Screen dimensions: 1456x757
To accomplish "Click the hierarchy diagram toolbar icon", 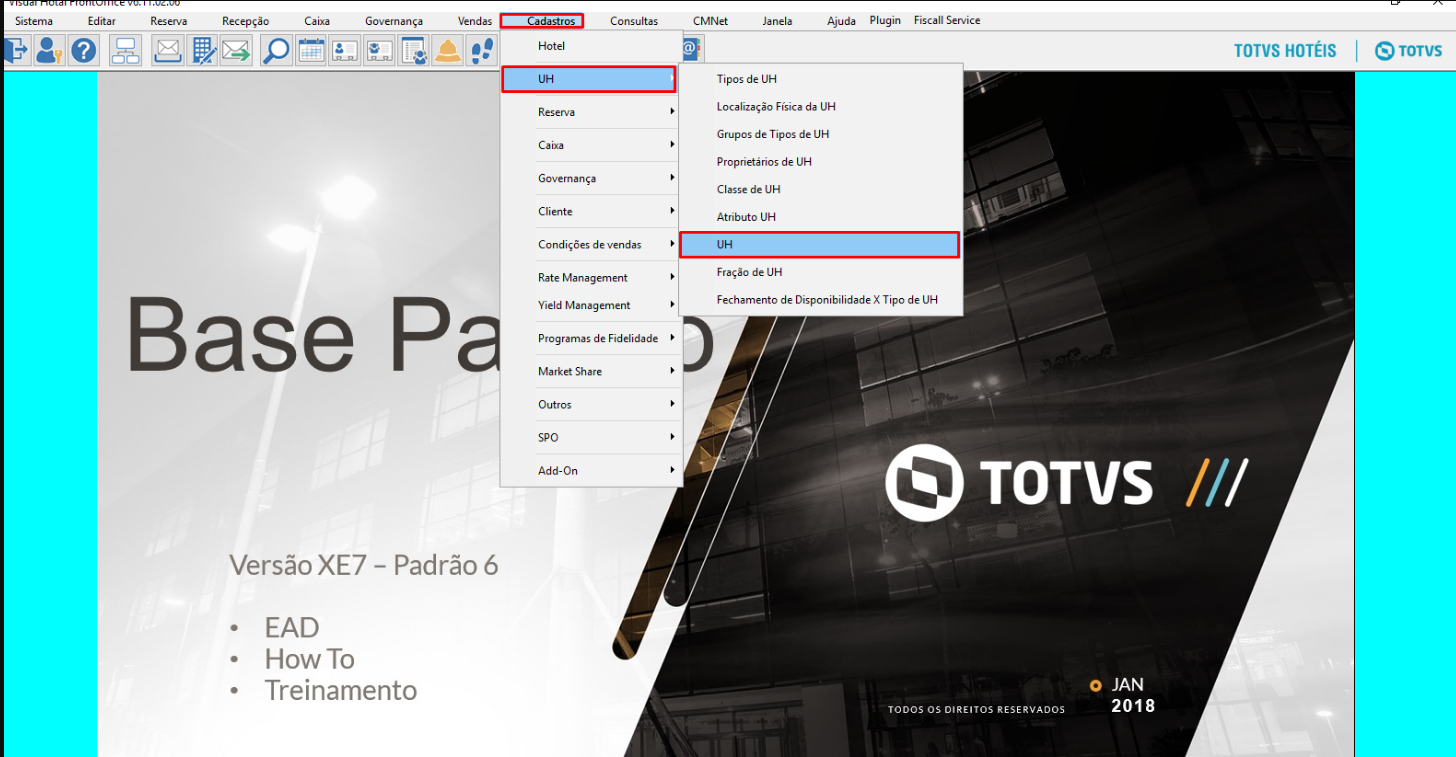I will pos(126,50).
